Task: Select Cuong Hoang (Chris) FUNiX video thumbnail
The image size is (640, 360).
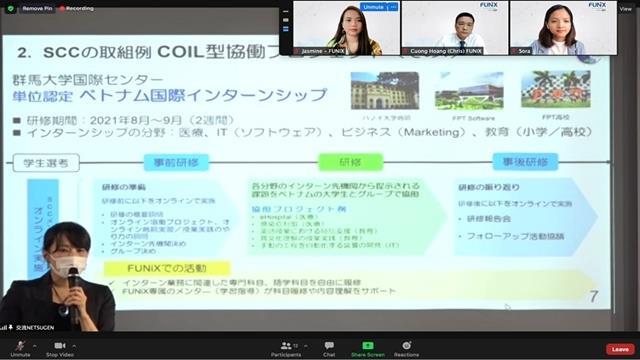Action: pos(455,28)
